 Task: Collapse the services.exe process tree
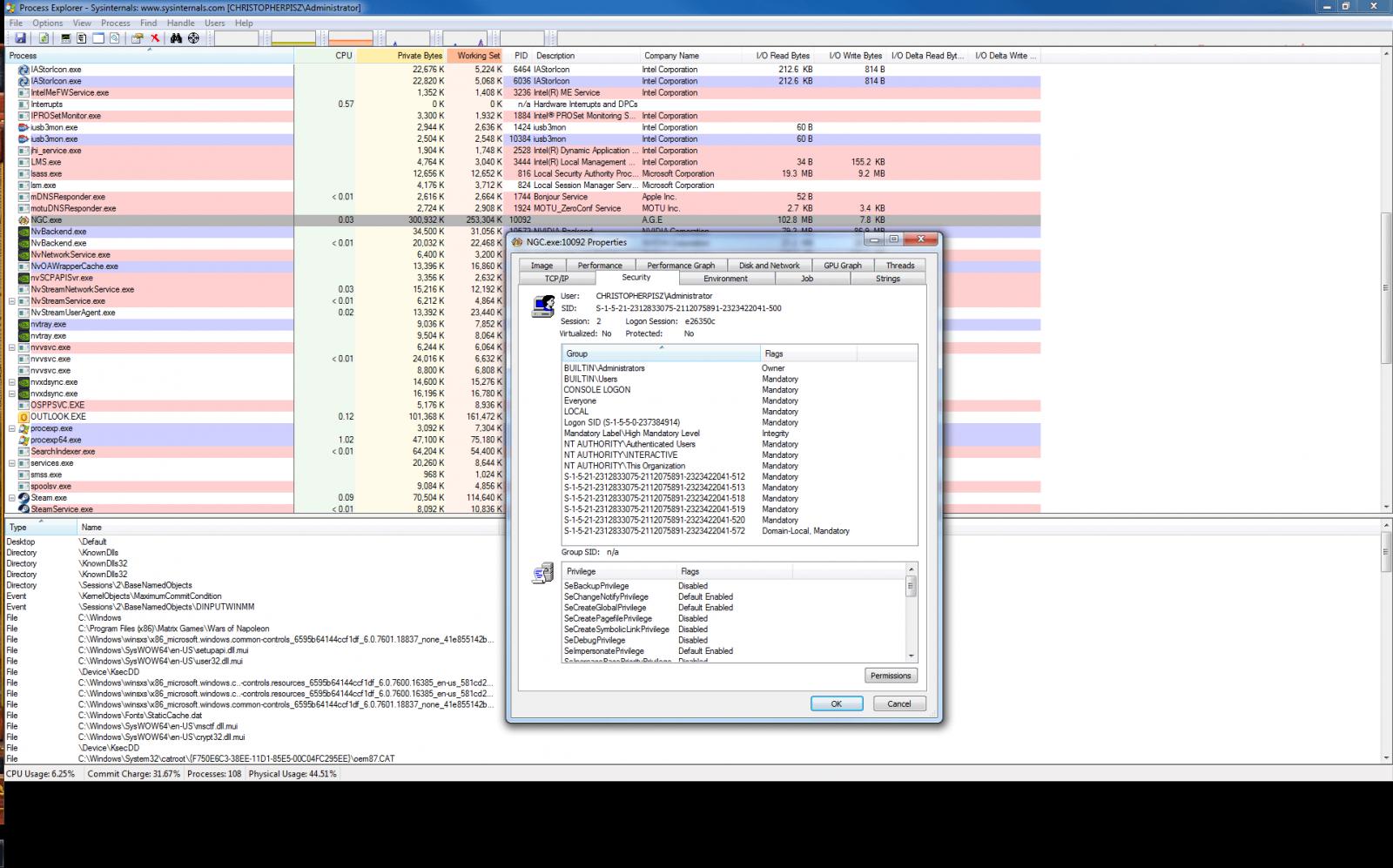12,463
